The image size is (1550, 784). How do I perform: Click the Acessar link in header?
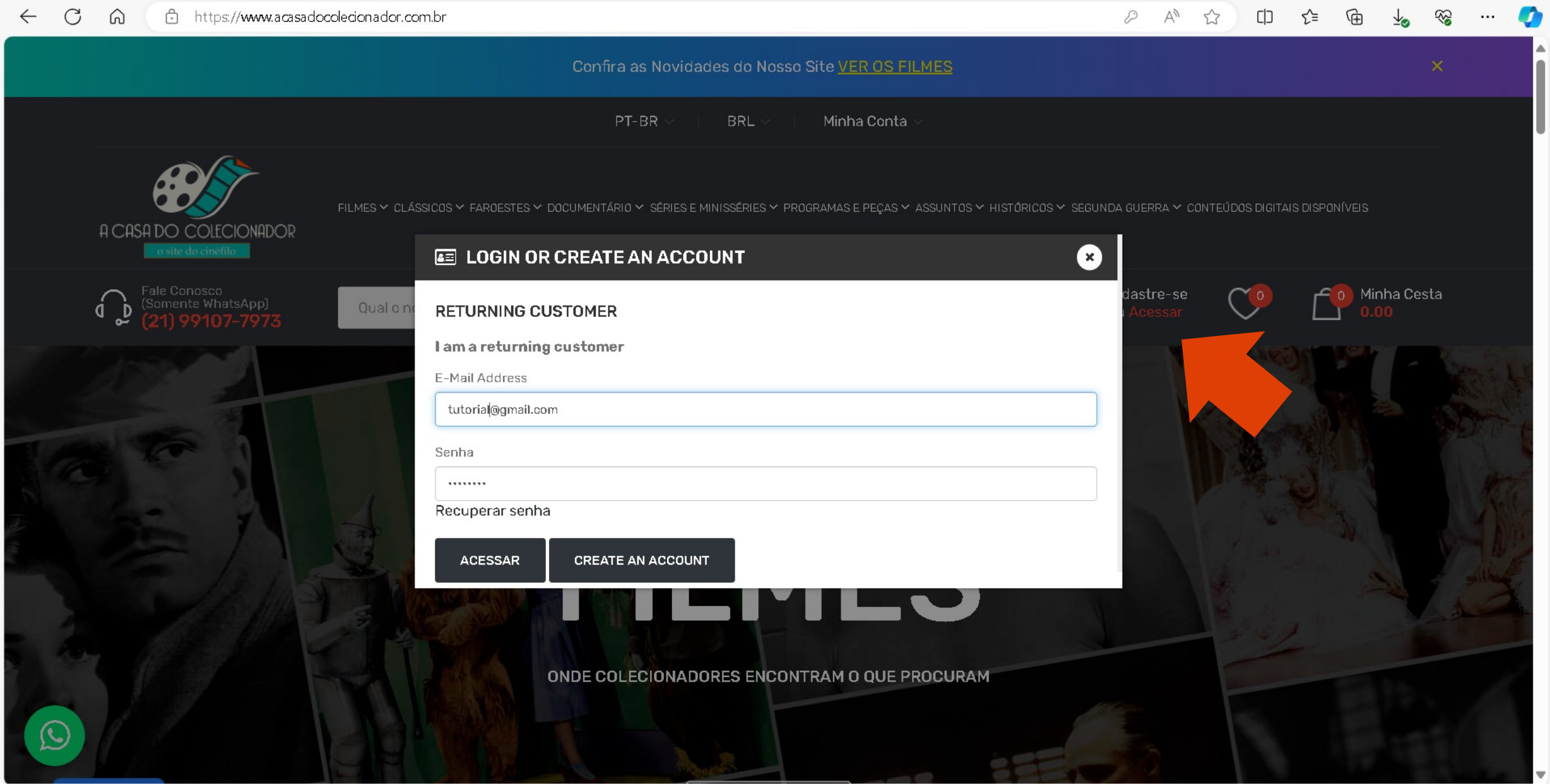[x=1155, y=312]
